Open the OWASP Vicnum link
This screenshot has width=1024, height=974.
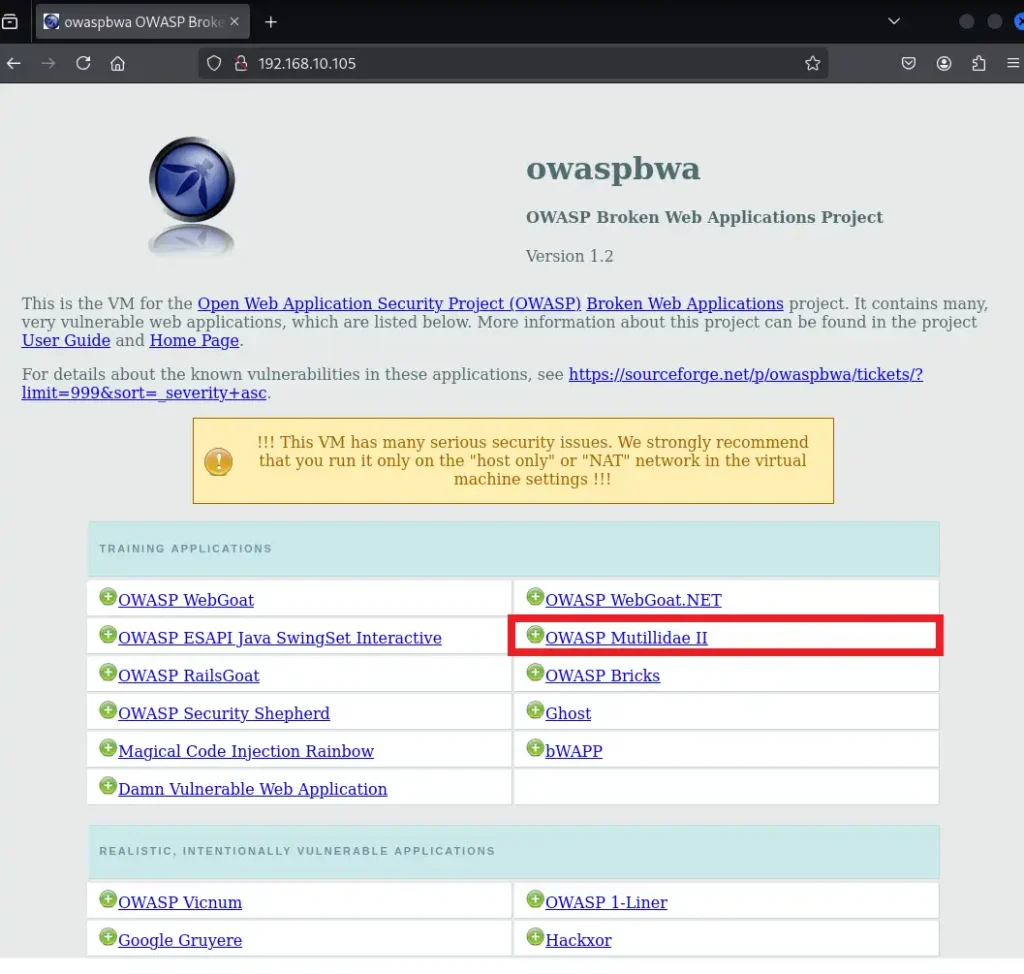[180, 903]
